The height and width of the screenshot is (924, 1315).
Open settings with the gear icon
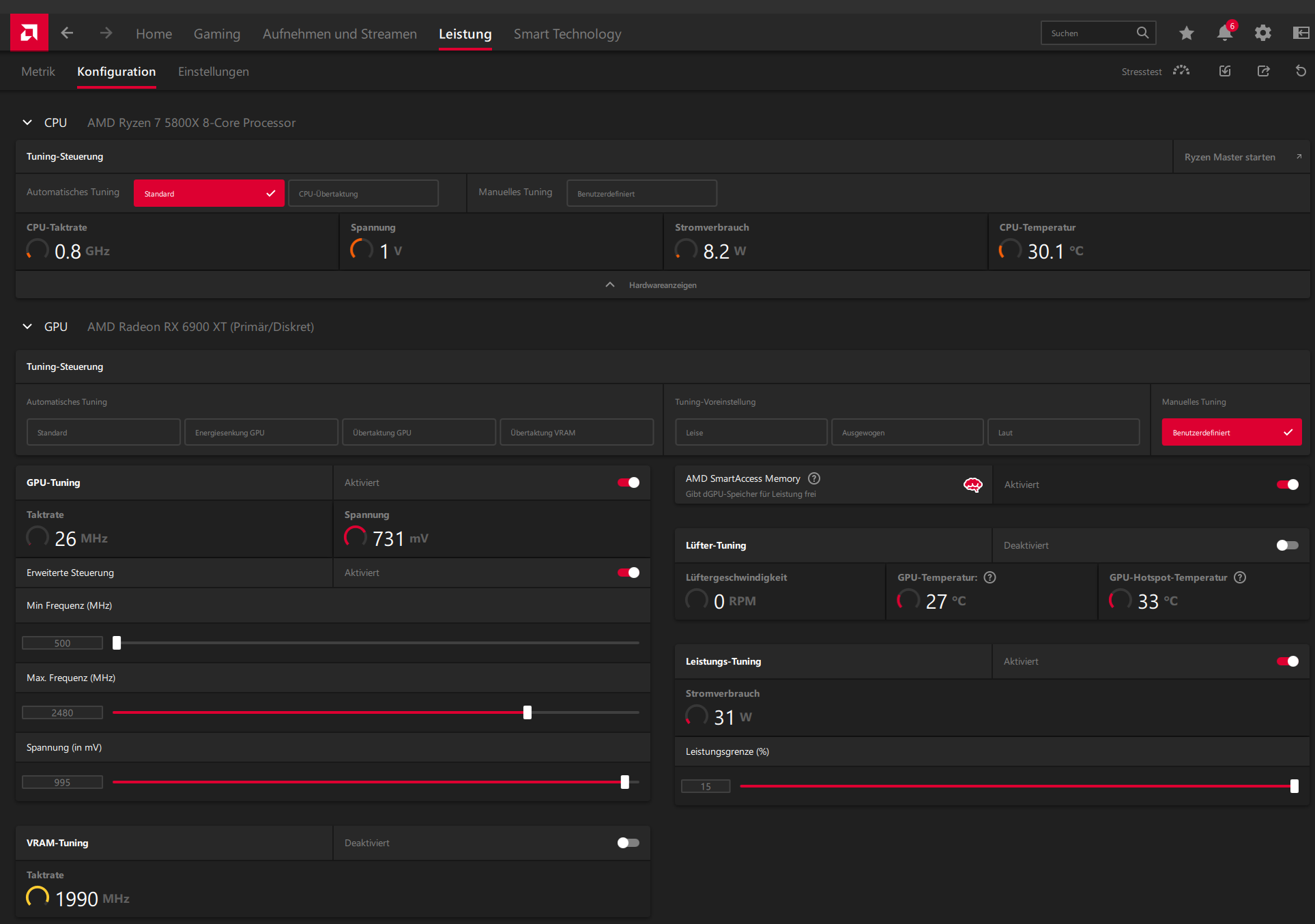1263,33
